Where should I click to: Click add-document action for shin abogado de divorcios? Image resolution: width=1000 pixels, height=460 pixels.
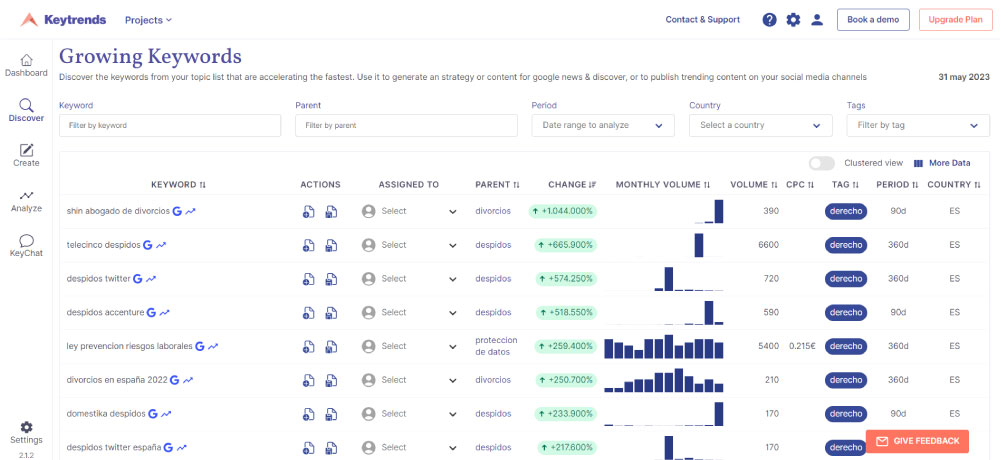pos(309,211)
